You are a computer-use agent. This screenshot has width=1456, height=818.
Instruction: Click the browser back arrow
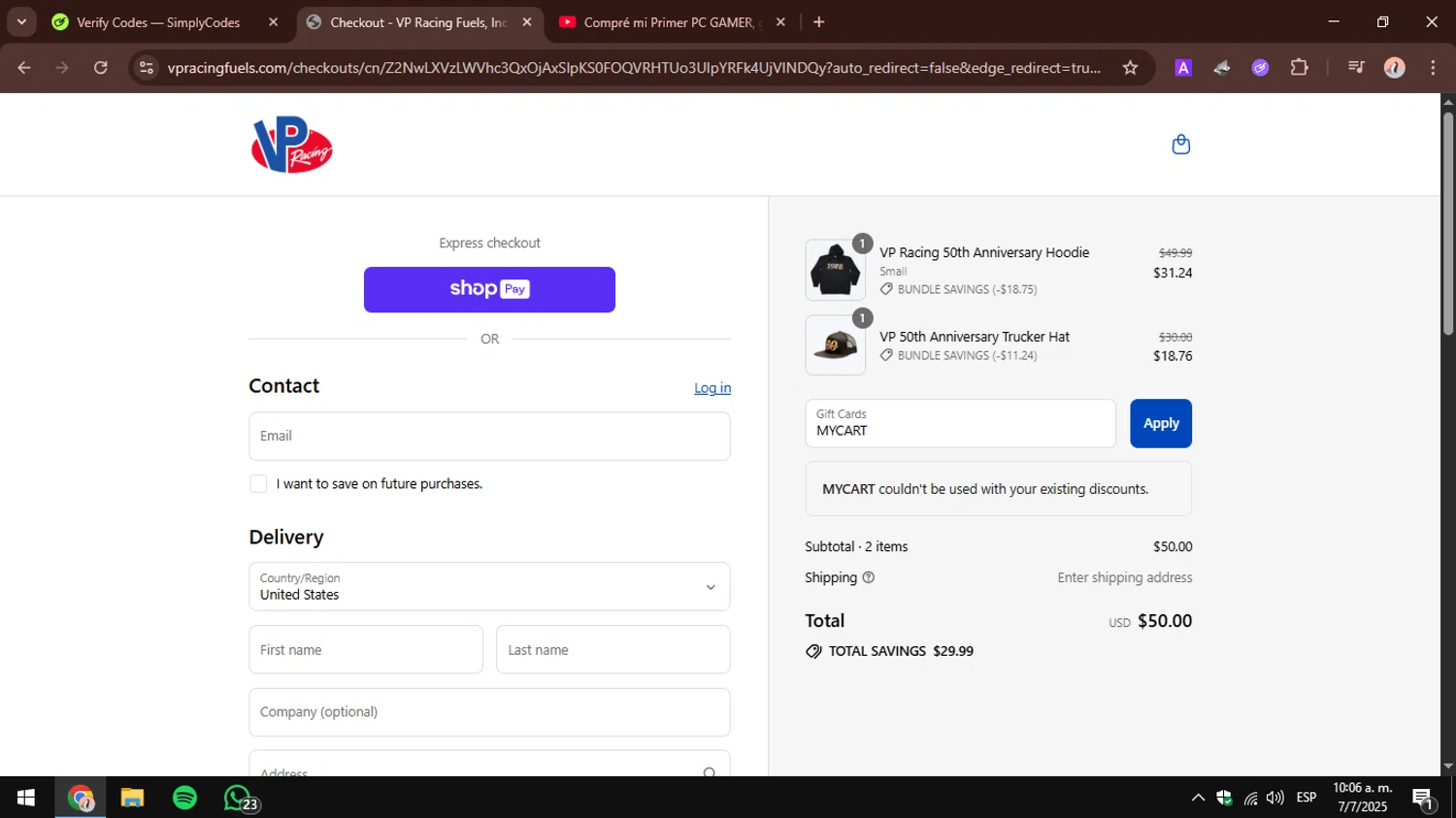(x=24, y=68)
